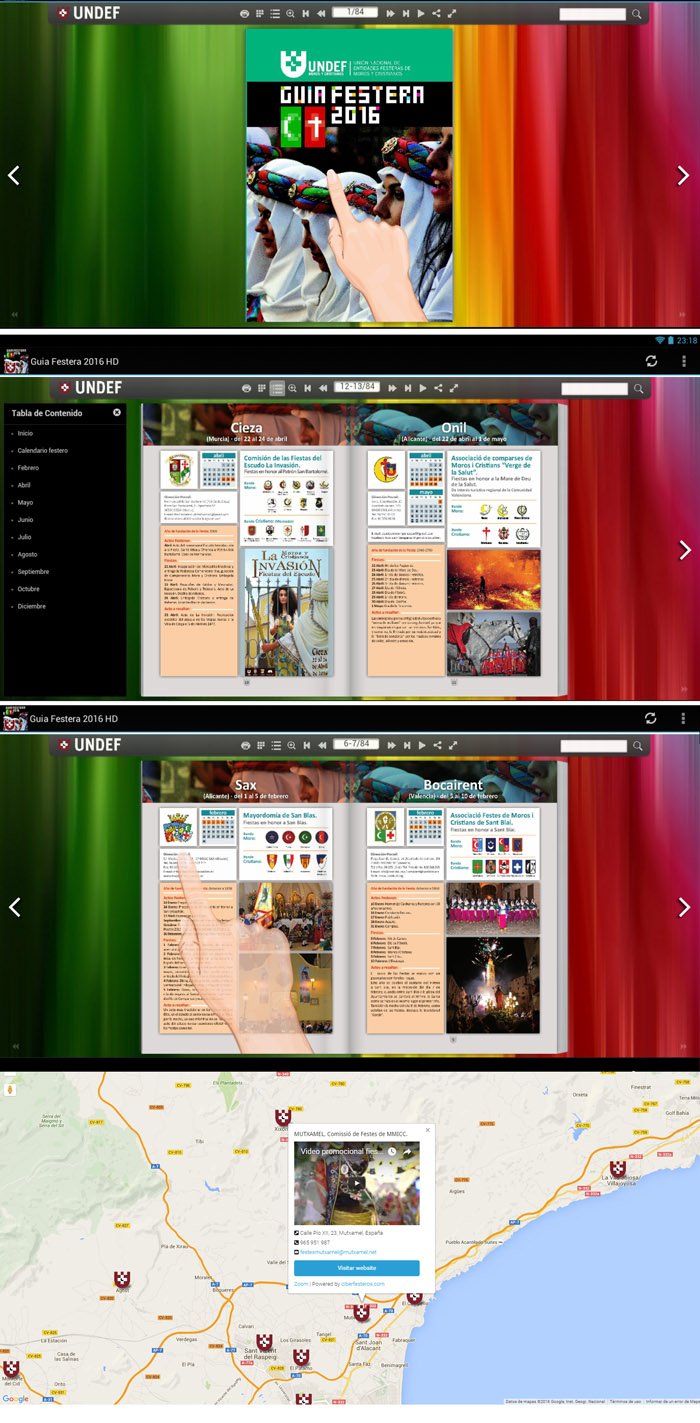The width and height of the screenshot is (700, 1423).
Task: Click the Xixona shield map marker
Action: pyautogui.click(x=283, y=1116)
